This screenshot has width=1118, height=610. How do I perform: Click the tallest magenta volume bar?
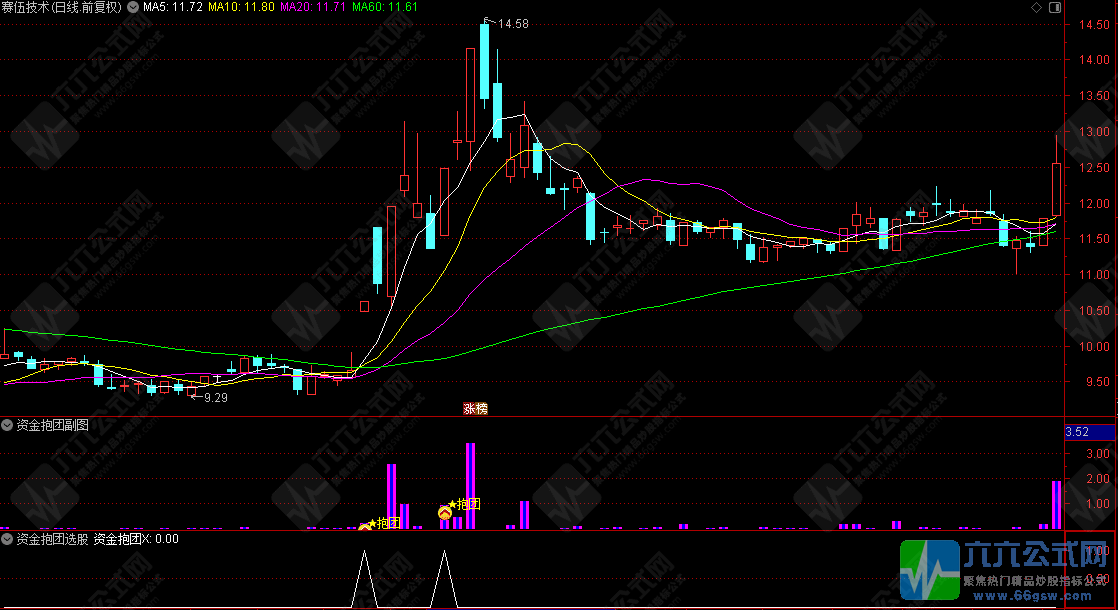[470, 485]
